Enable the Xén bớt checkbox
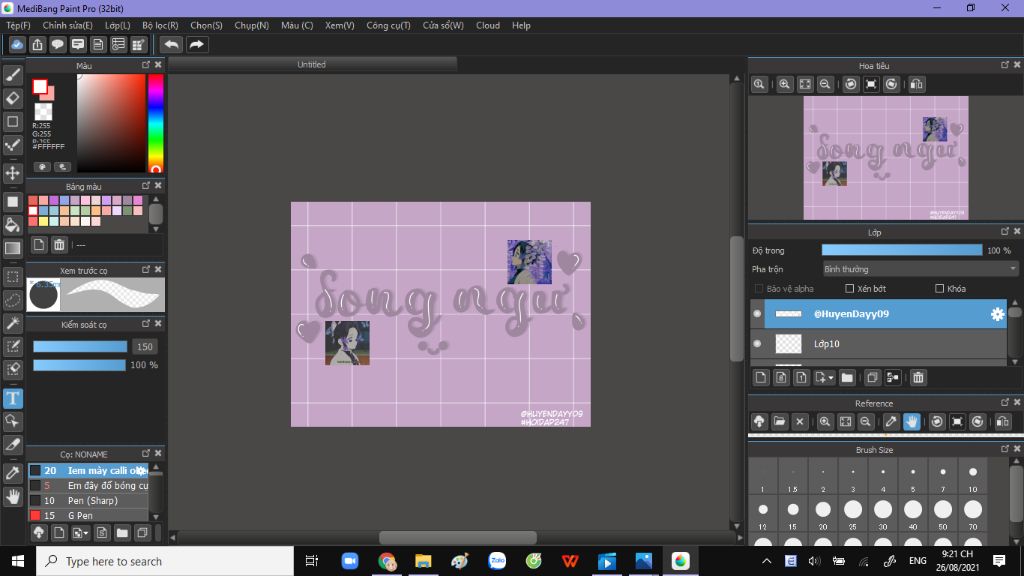The height and width of the screenshot is (576, 1024). pos(850,289)
